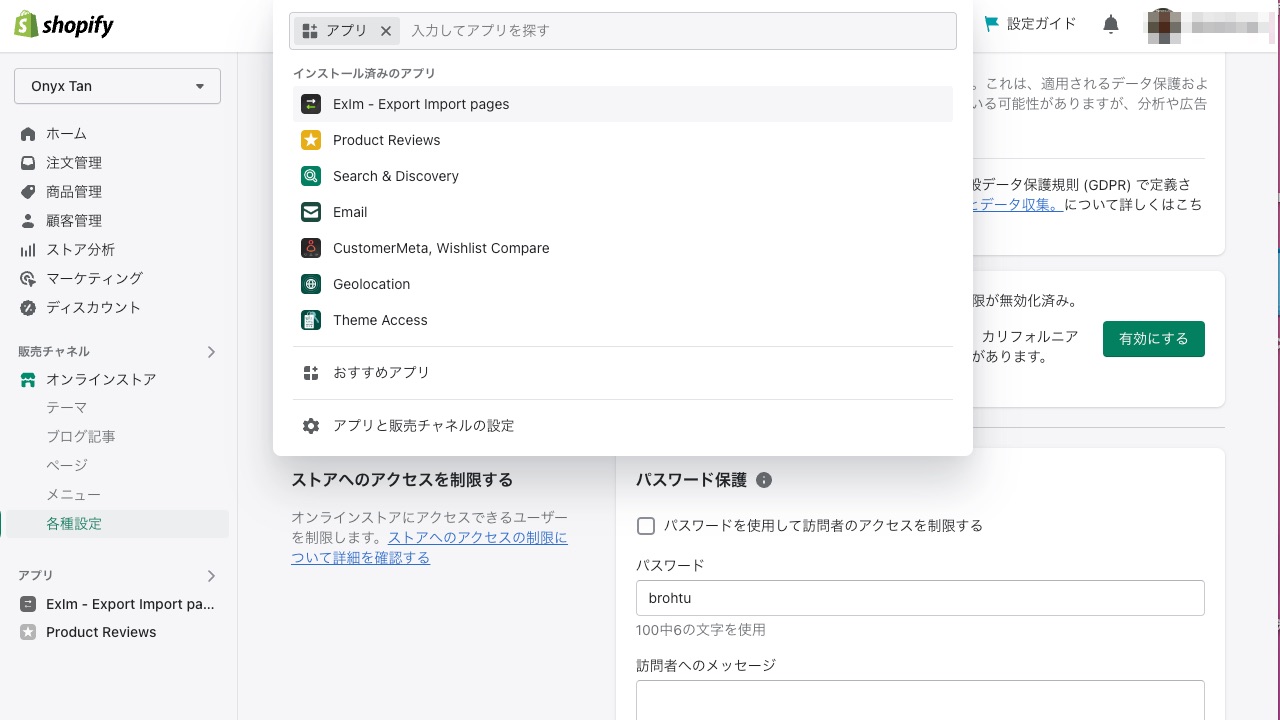
Task: Click the online store icon in sidebar
Action: (x=28, y=380)
